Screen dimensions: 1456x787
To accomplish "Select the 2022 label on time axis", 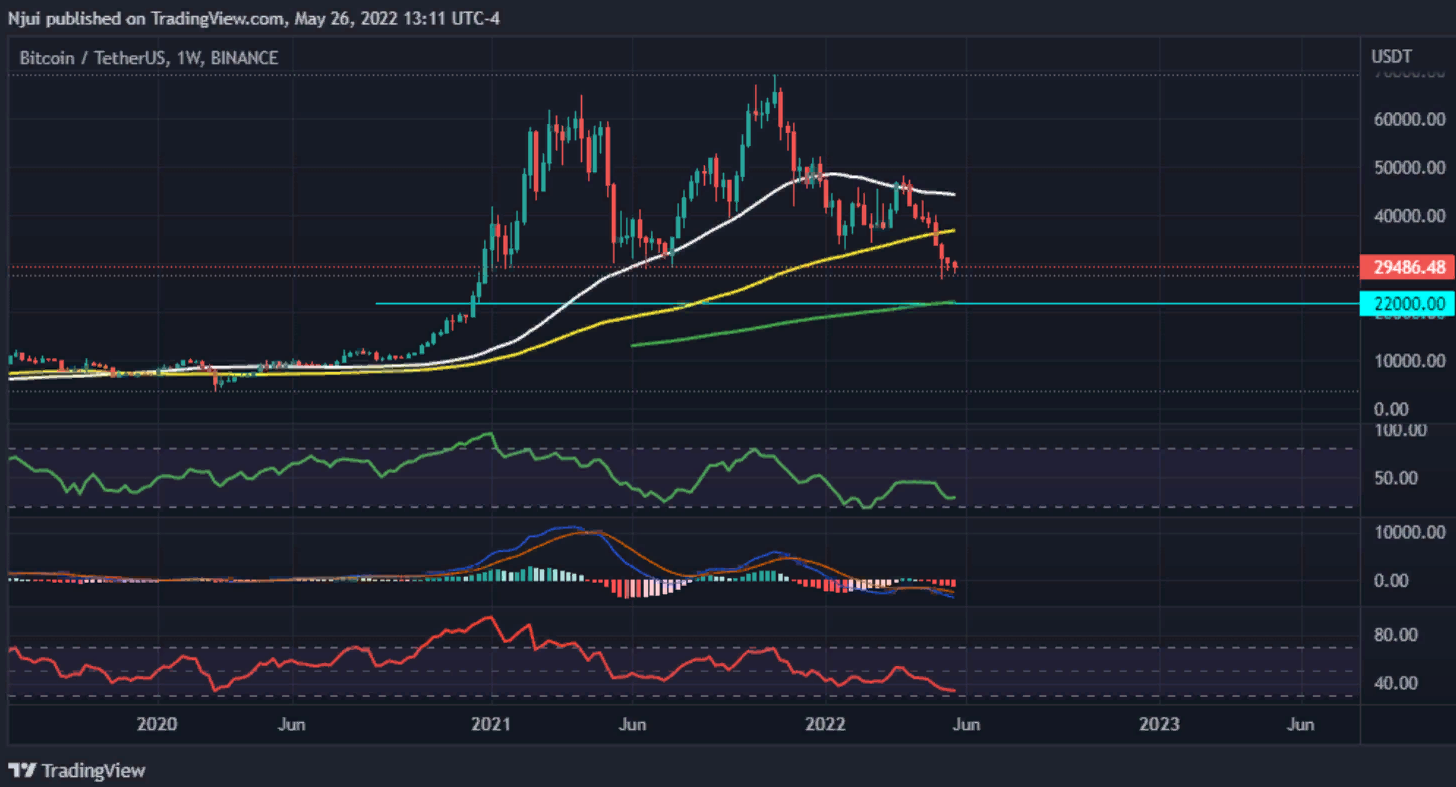I will click(x=827, y=723).
